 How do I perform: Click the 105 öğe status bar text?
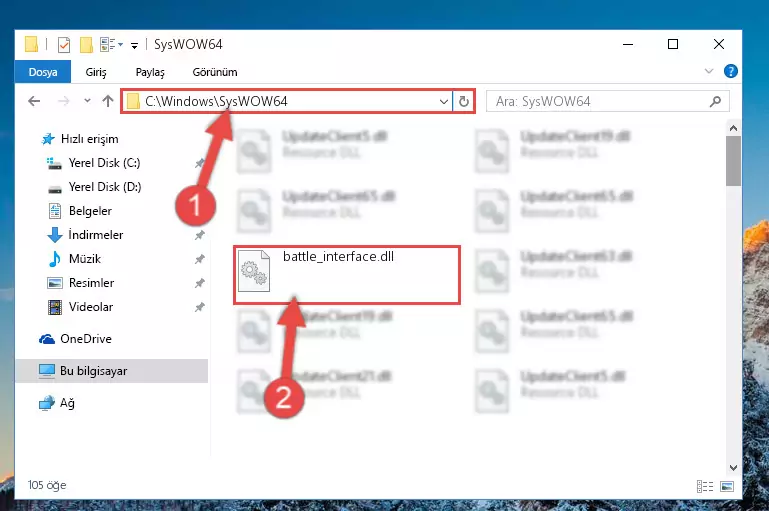point(47,485)
